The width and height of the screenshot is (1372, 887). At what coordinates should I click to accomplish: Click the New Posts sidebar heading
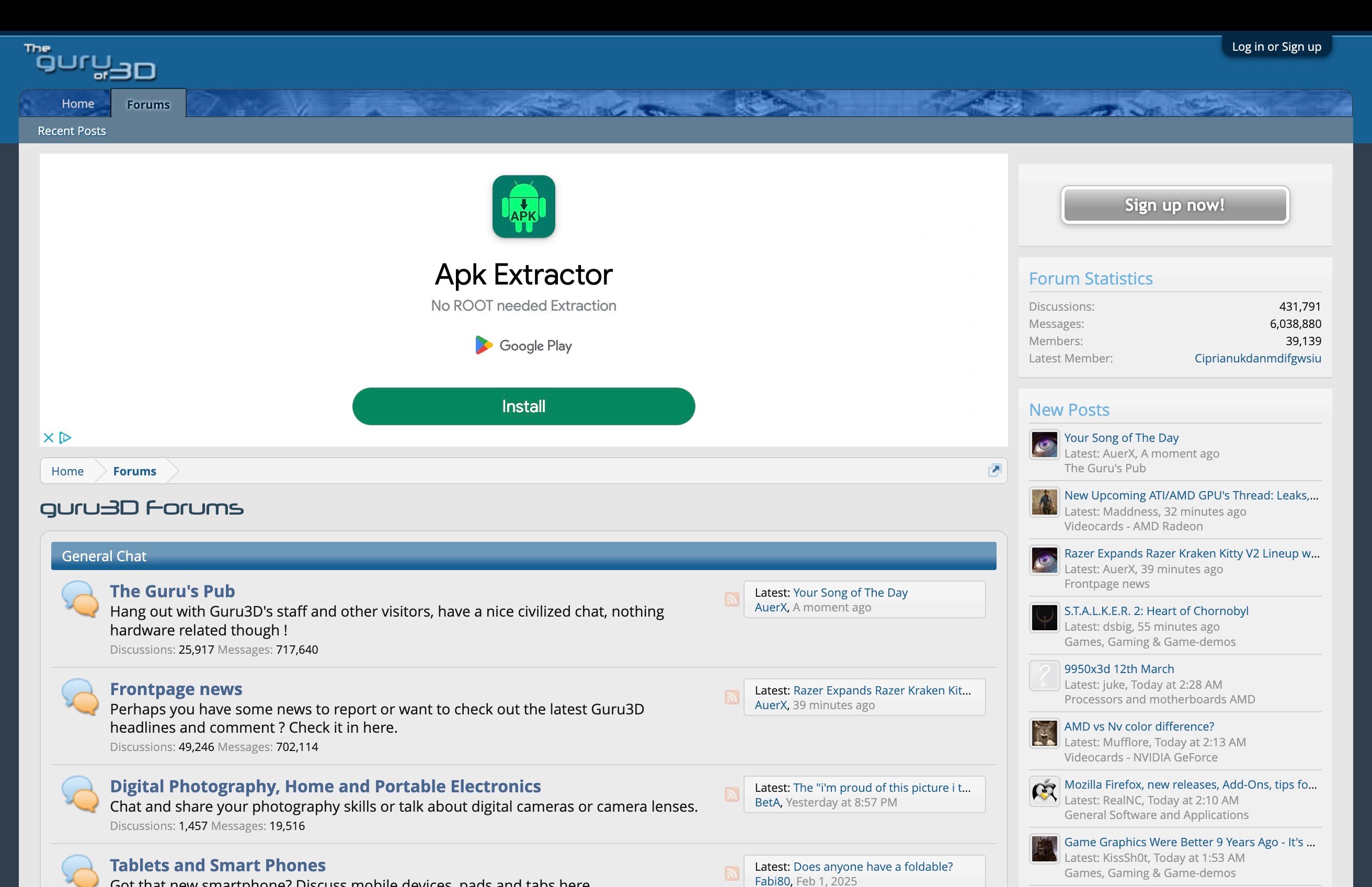tap(1069, 410)
